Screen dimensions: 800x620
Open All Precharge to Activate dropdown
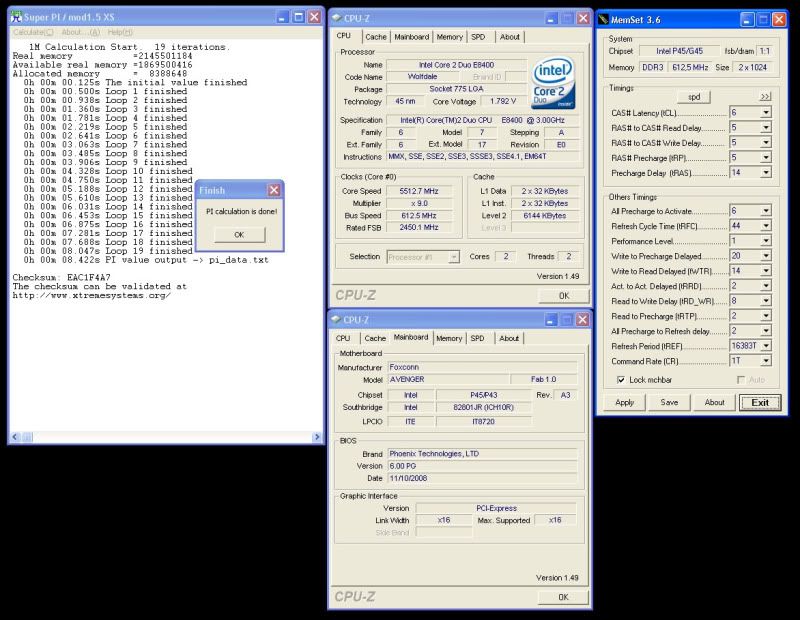pyautogui.click(x=766, y=211)
